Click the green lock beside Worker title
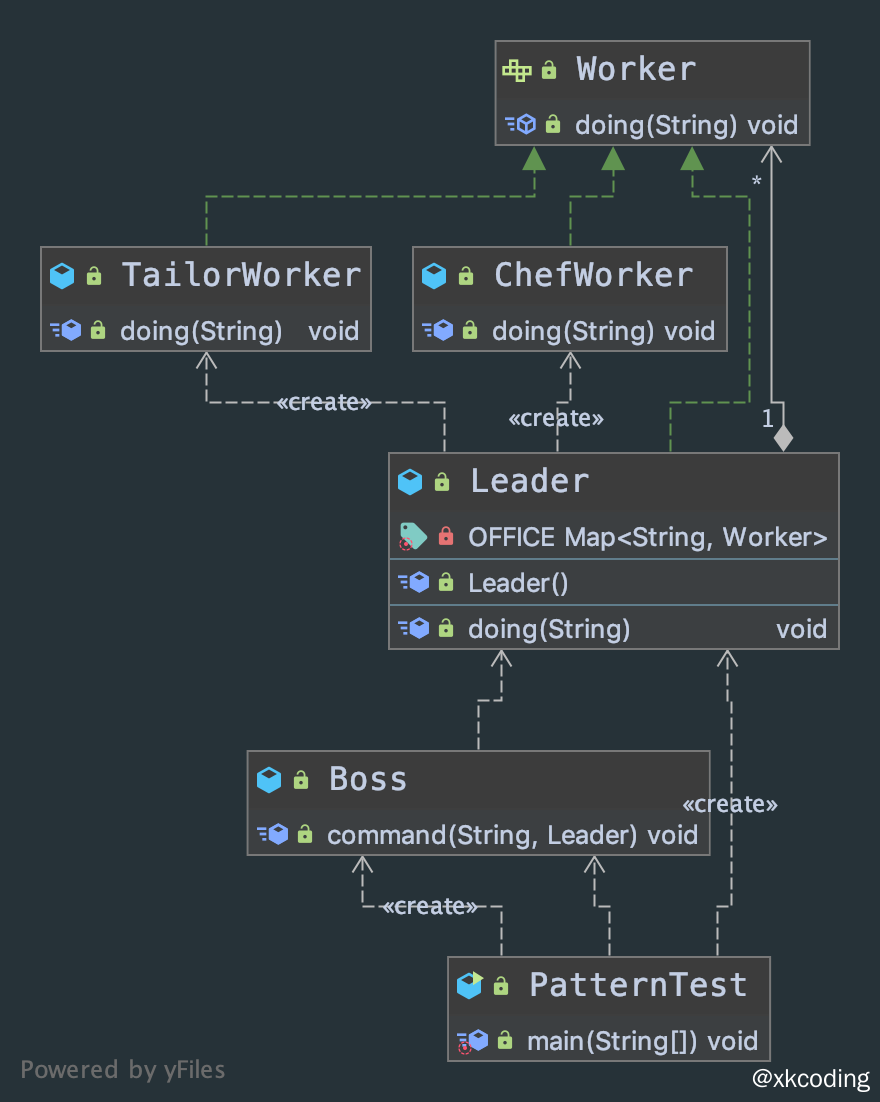 pyautogui.click(x=549, y=70)
